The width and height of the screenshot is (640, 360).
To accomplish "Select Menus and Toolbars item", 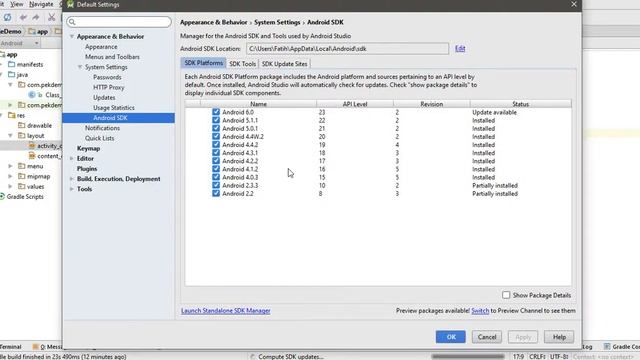I will point(112,57).
